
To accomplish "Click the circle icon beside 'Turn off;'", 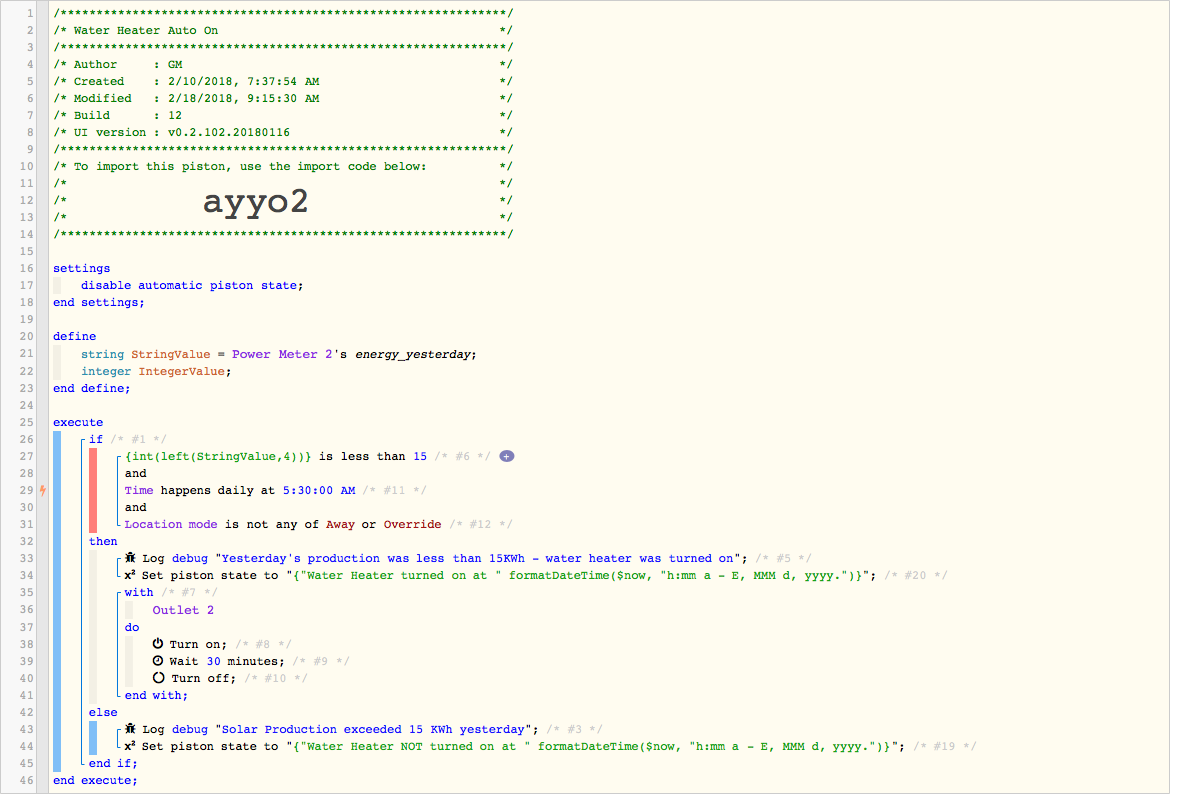I will pos(159,678).
